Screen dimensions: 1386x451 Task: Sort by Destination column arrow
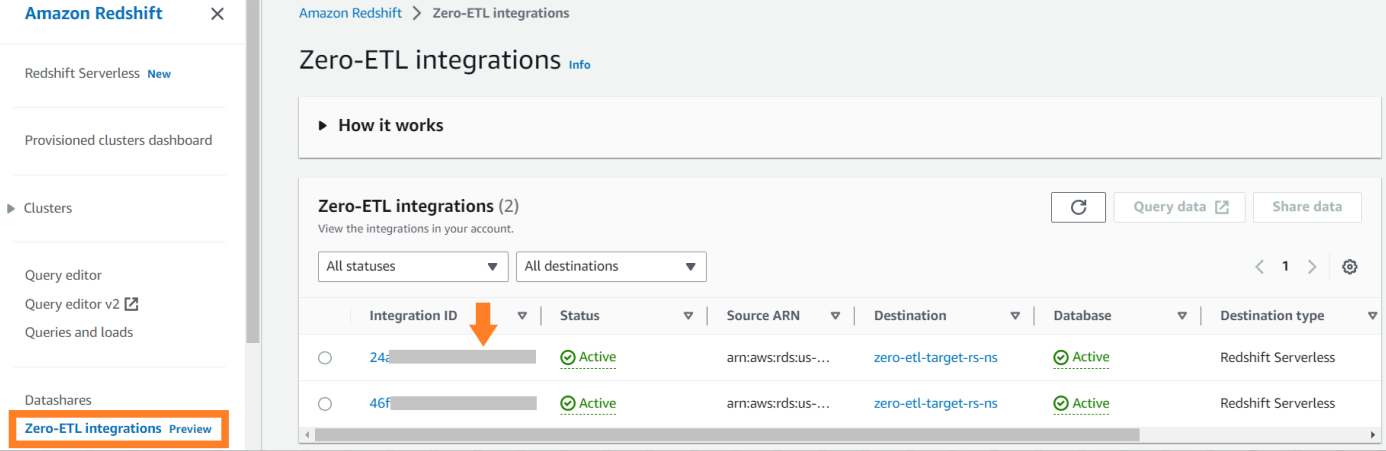(1015, 316)
